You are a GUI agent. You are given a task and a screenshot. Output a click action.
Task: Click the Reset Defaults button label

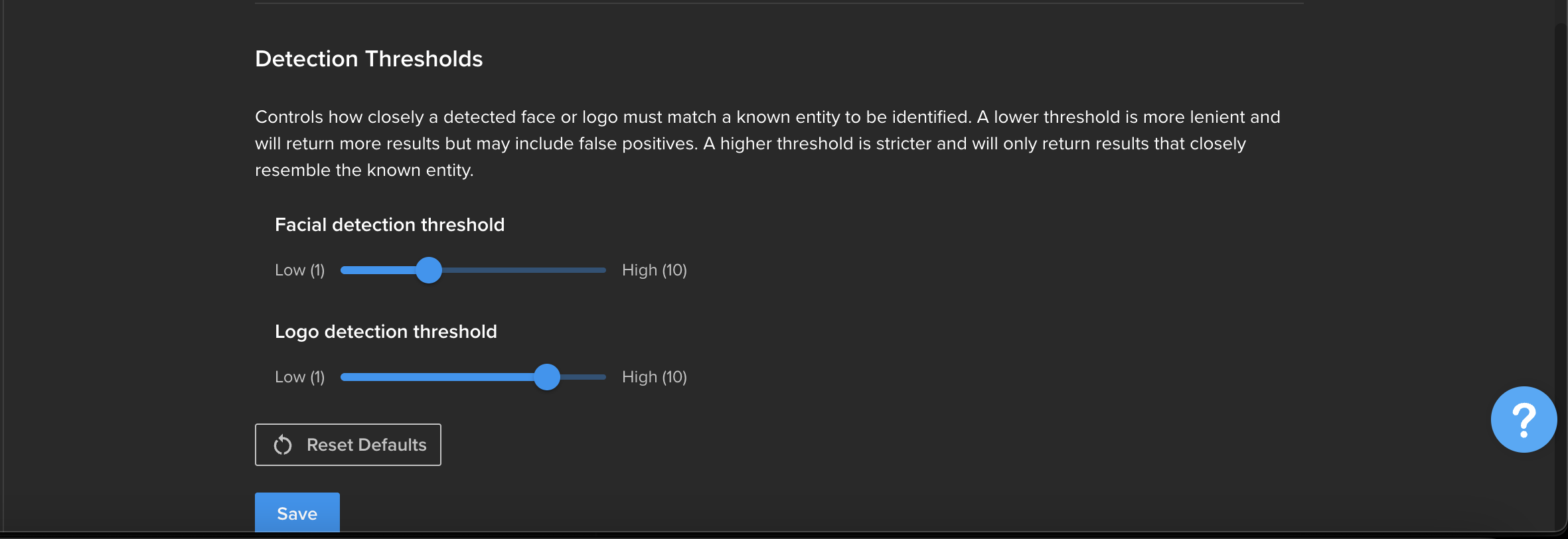366,445
